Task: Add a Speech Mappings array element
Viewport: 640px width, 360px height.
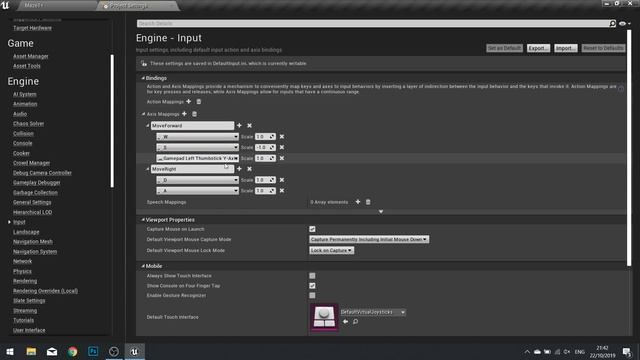Action: [x=358, y=202]
